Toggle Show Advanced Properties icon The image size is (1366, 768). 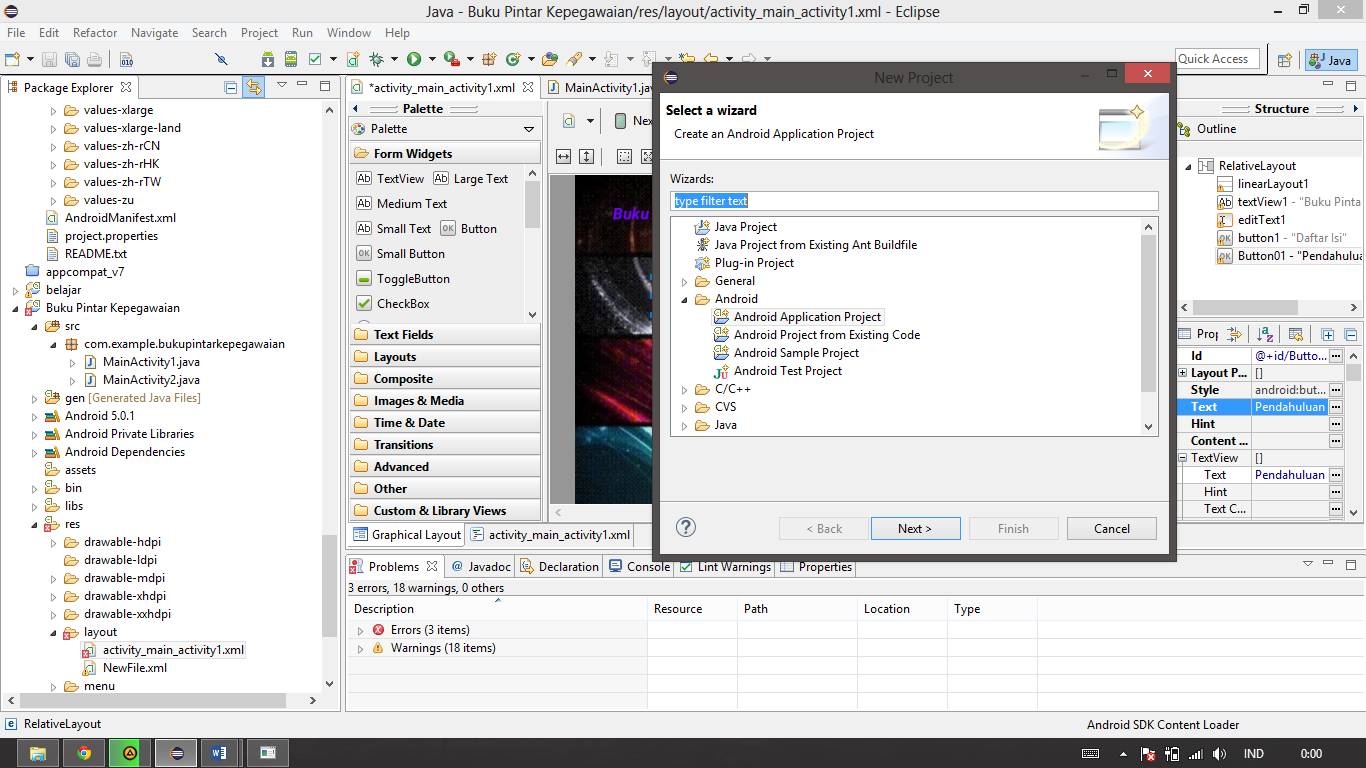[1234, 335]
